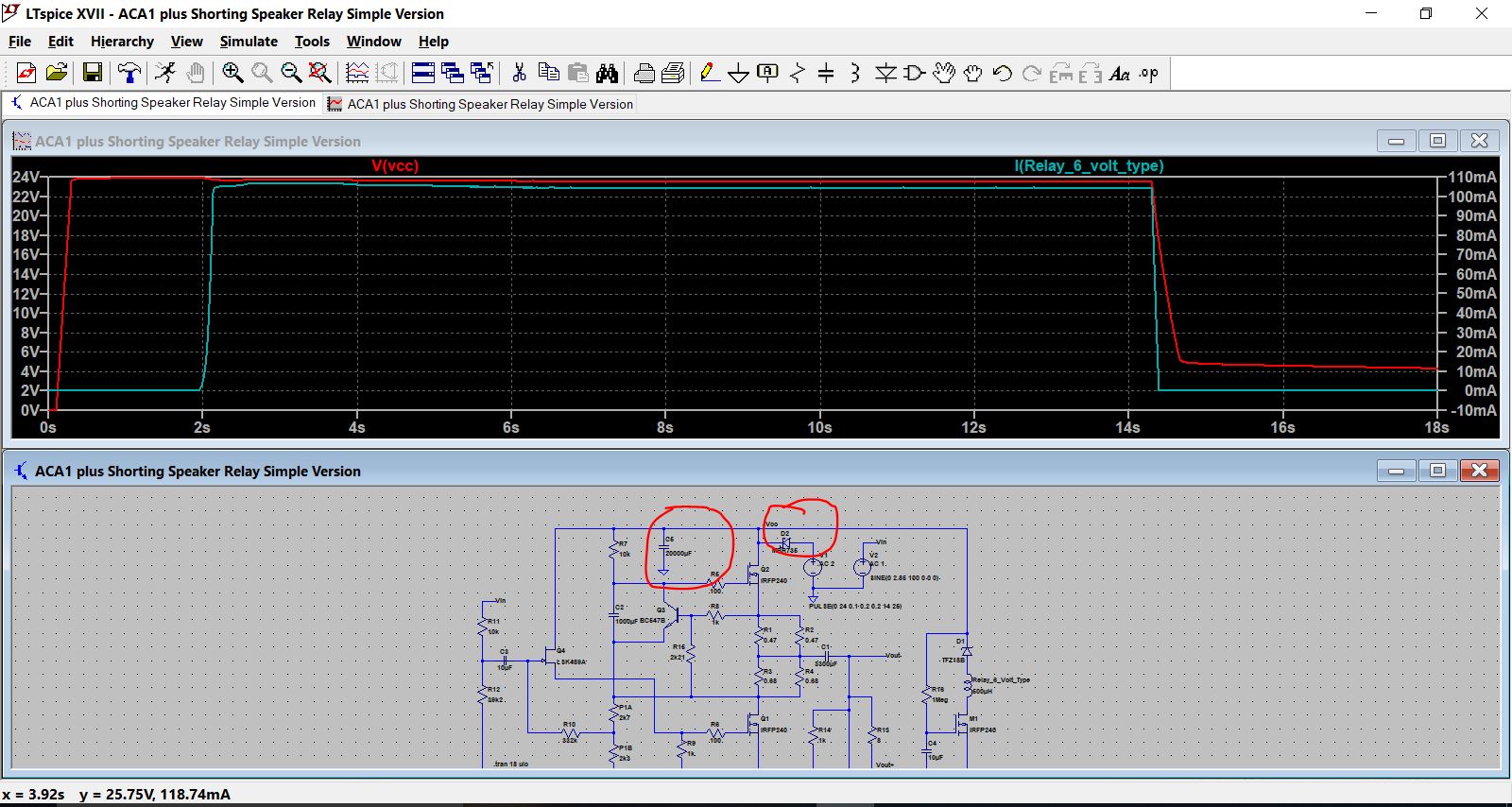Image resolution: width=1512 pixels, height=807 pixels.
Task: Copy using the toolbar copy icon
Action: (x=548, y=73)
